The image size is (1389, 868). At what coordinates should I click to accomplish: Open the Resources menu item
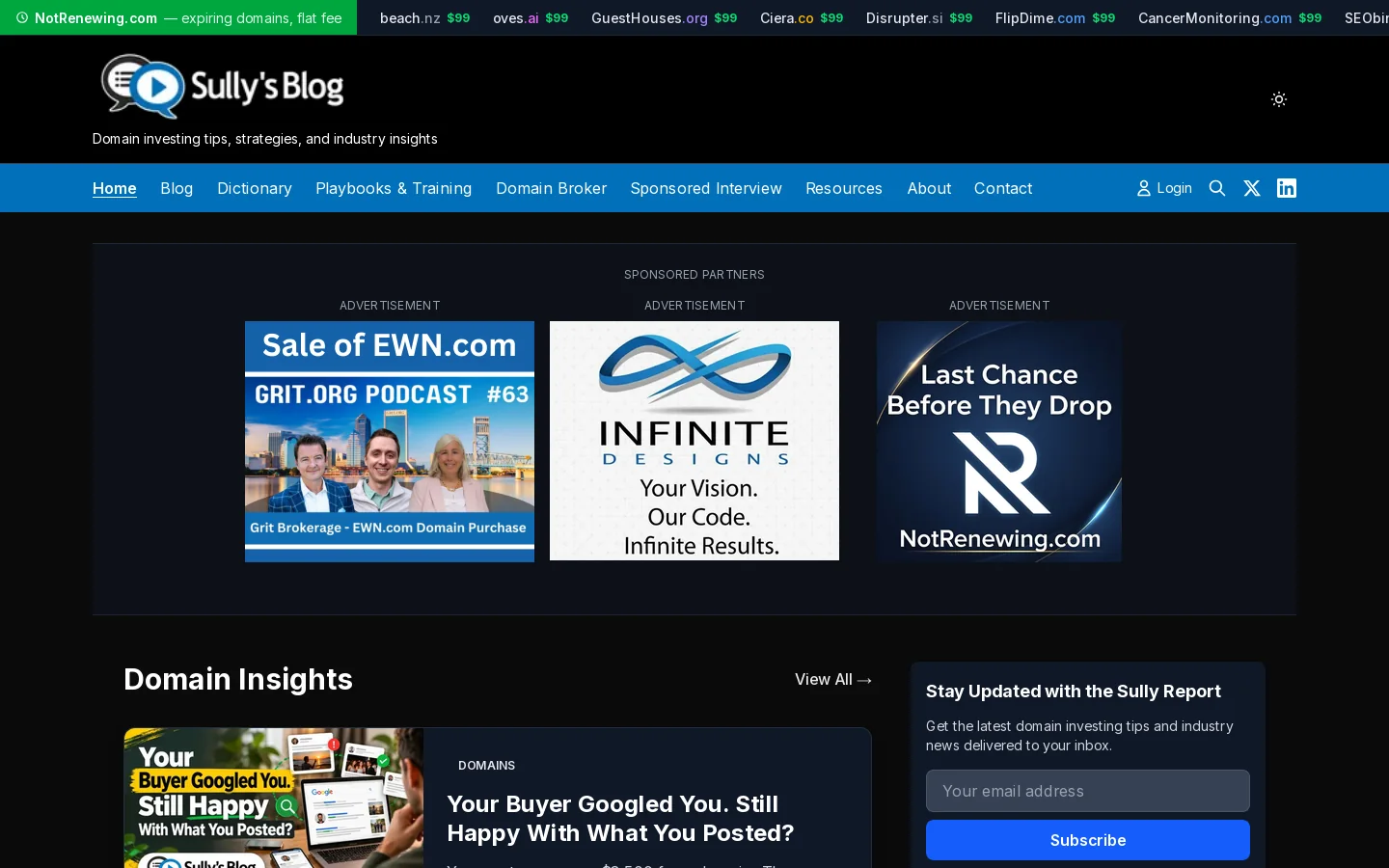click(844, 188)
